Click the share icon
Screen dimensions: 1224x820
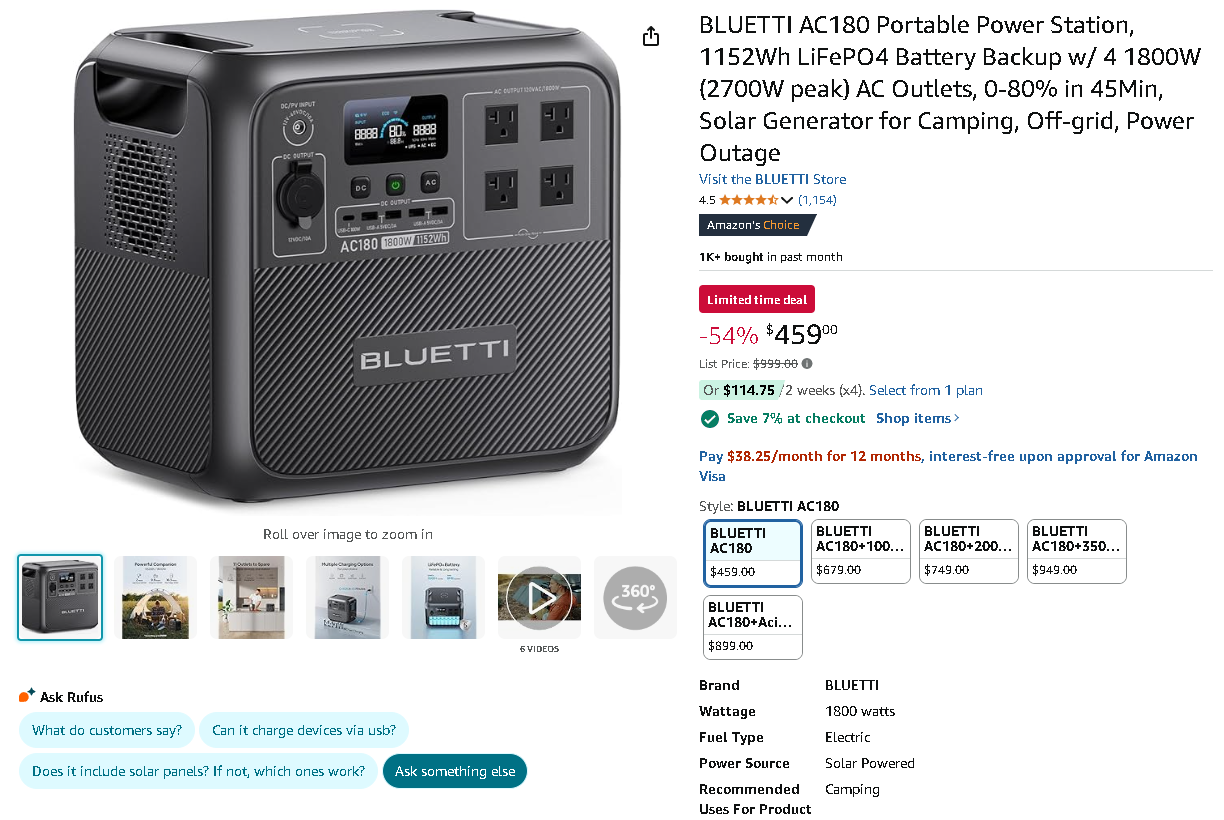pyautogui.click(x=651, y=34)
